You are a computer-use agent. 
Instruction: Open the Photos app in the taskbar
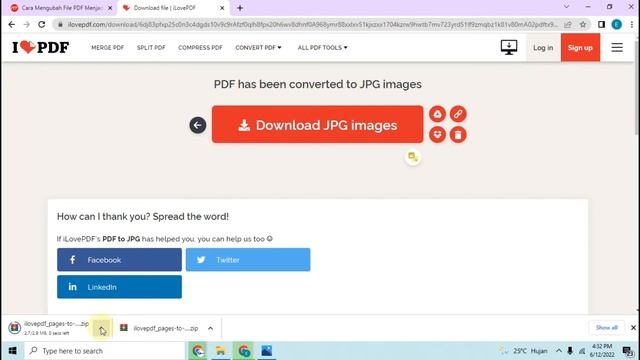(267, 351)
